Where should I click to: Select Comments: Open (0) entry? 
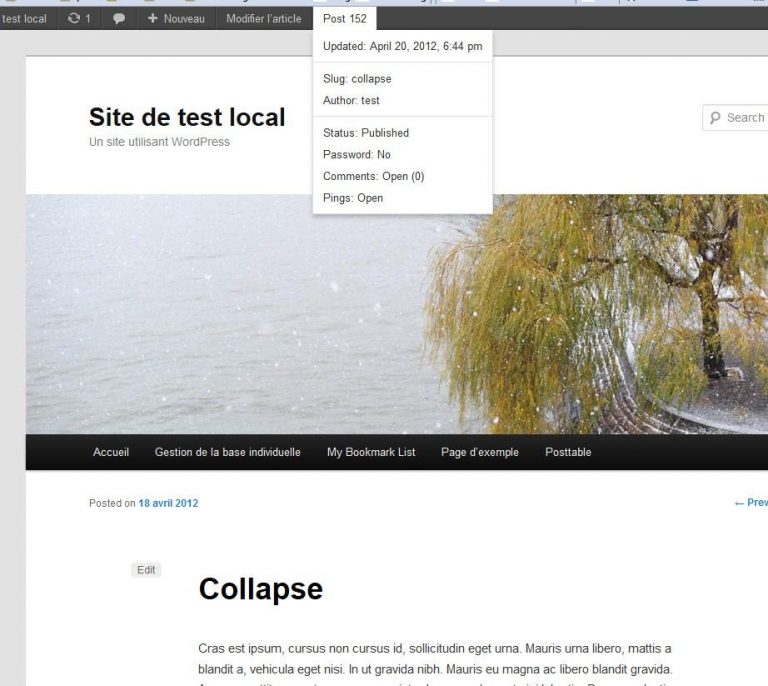(373, 176)
